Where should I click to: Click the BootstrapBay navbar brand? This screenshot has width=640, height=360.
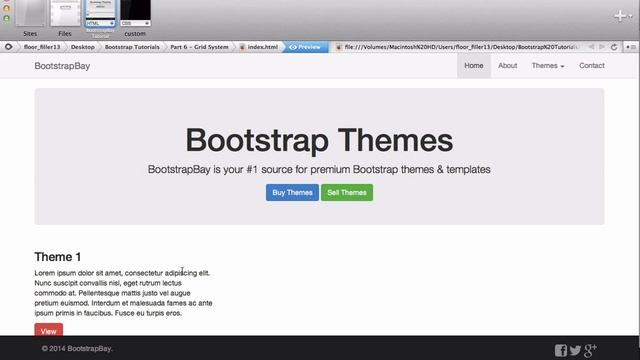point(62,66)
